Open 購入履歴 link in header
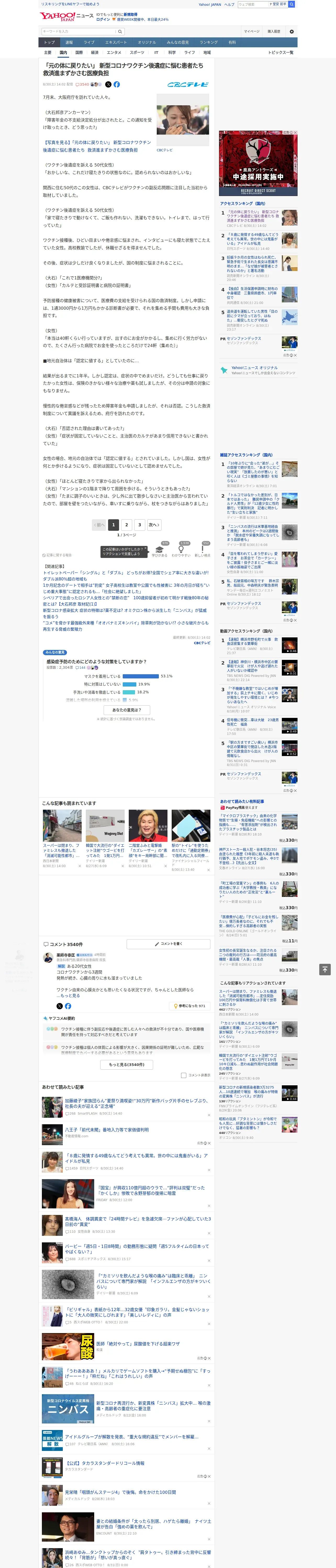The width and height of the screenshot is (336, 1568). coord(273,32)
